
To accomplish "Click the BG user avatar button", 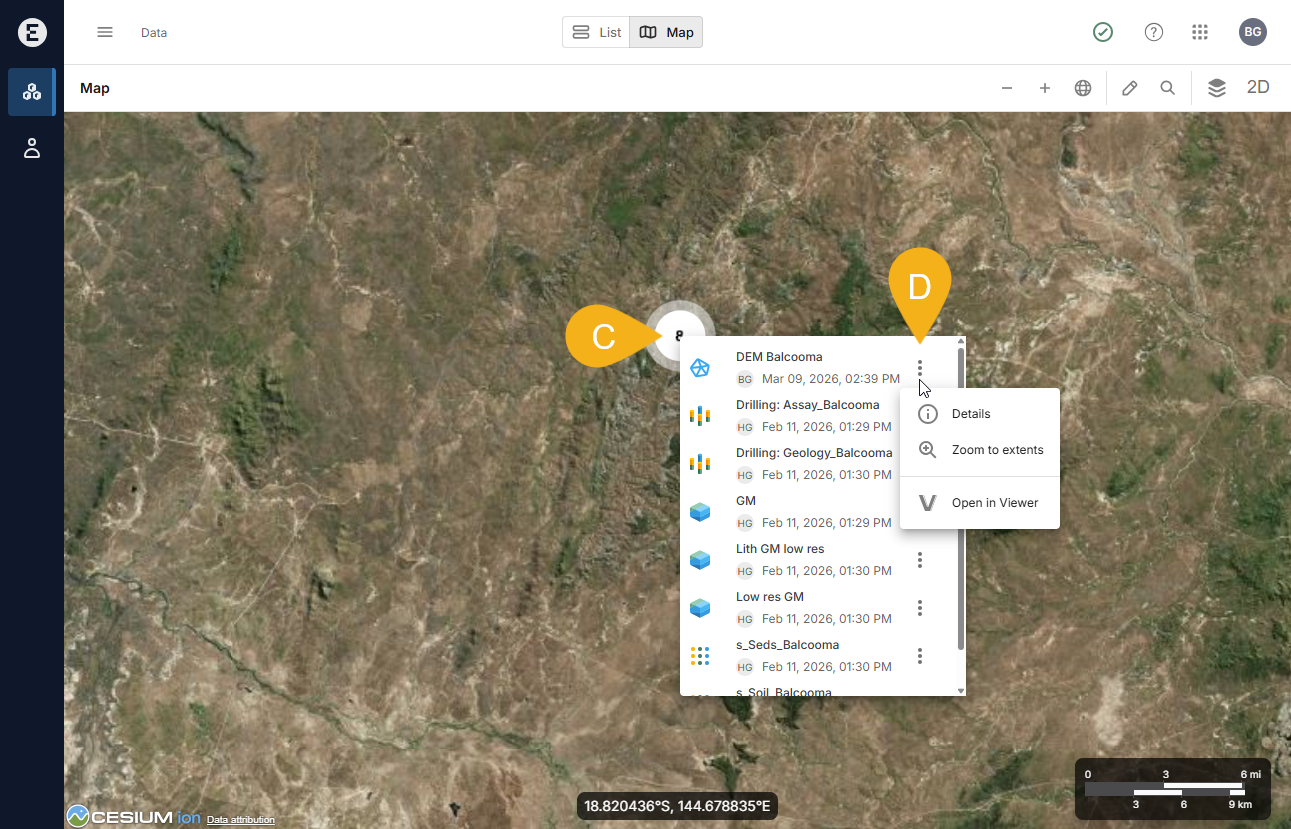I will click(1252, 32).
